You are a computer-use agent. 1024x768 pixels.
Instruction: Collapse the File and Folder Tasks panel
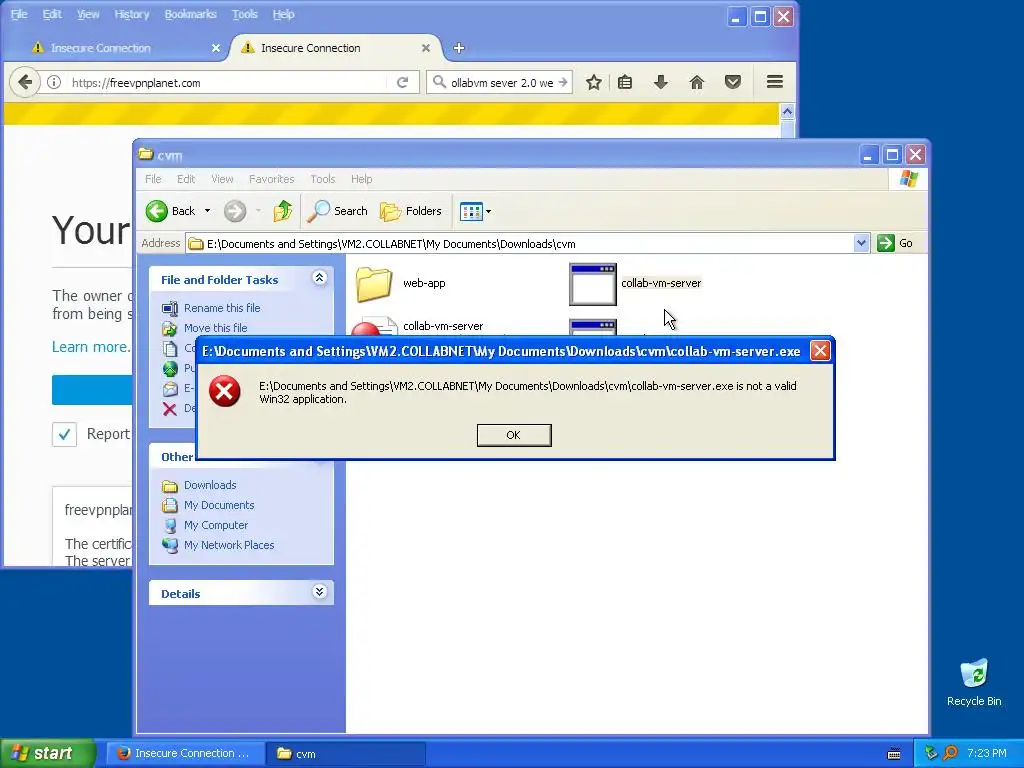click(319, 278)
